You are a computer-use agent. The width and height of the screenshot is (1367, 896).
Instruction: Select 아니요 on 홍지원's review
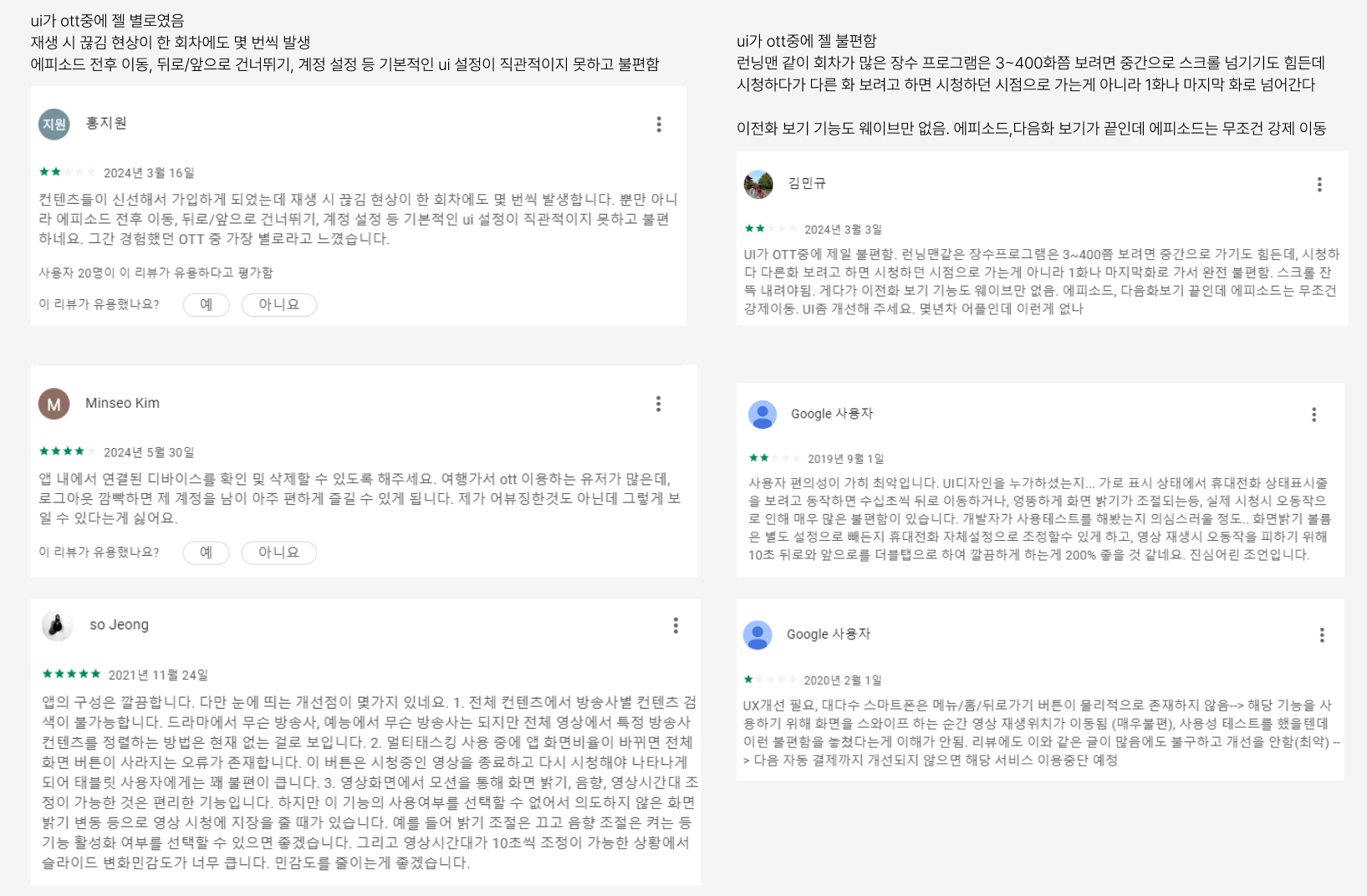tap(279, 305)
